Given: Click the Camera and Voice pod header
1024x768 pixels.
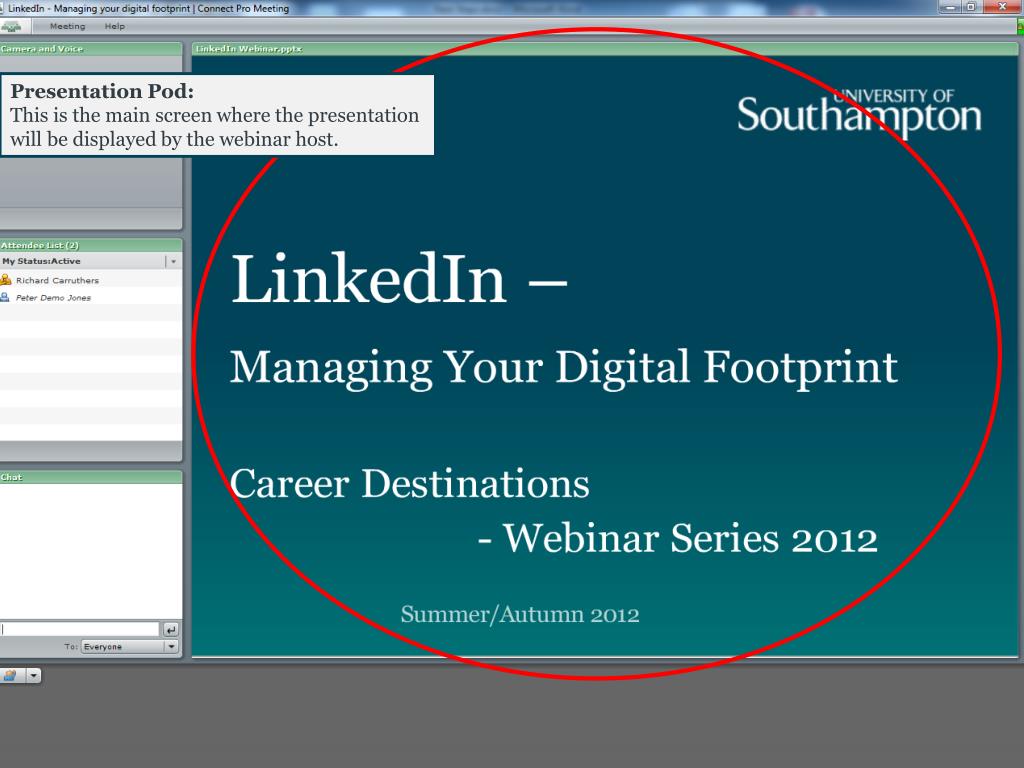Looking at the screenshot, I should tap(91, 49).
